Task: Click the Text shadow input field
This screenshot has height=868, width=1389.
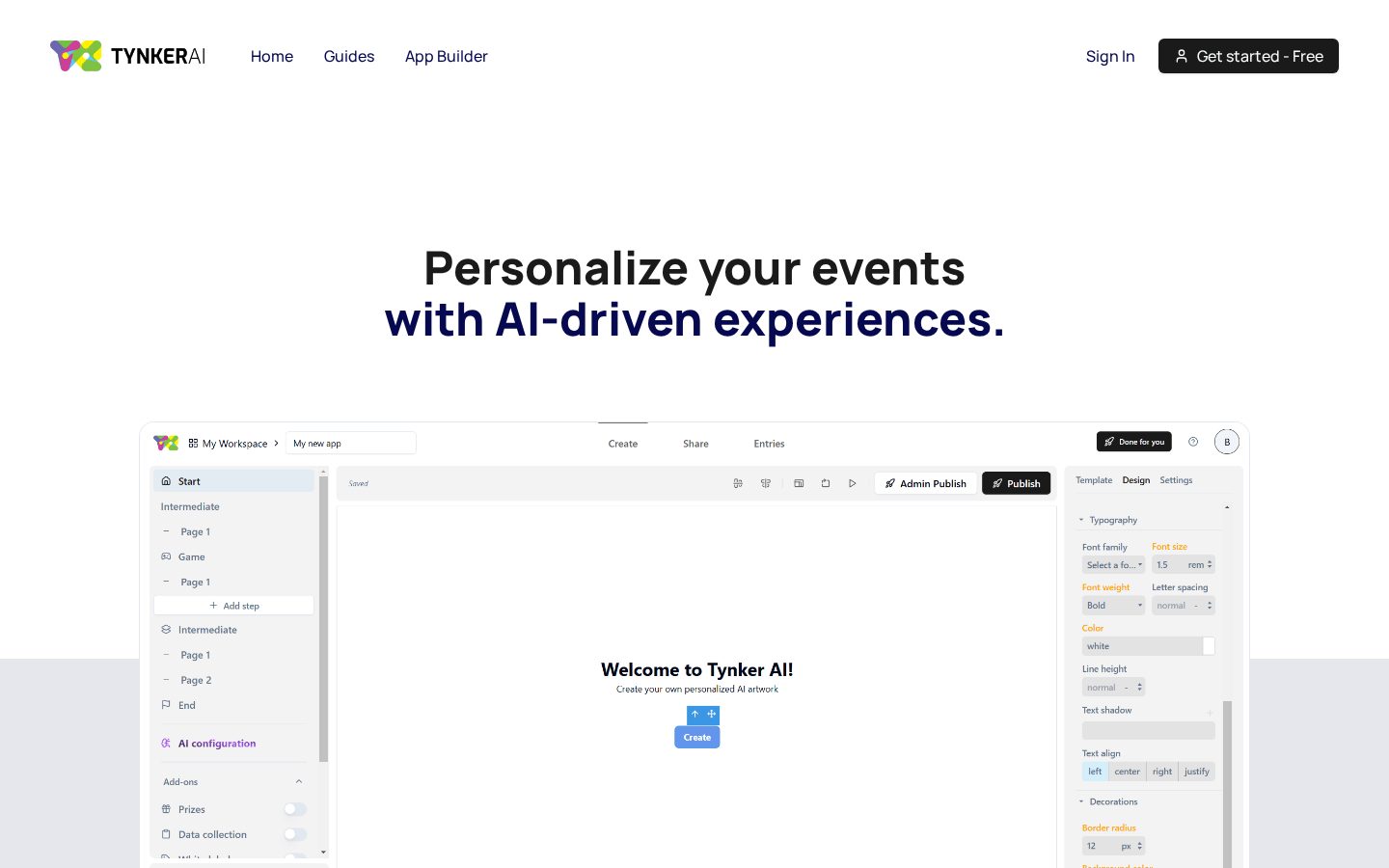Action: 1149,730
